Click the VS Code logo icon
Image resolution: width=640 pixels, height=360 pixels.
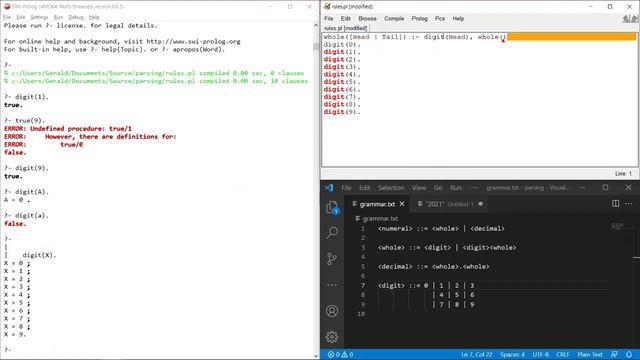[x=329, y=188]
